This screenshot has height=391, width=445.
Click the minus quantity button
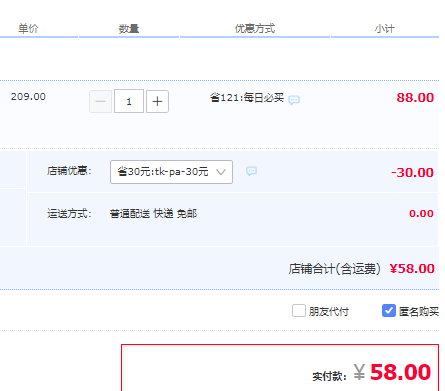coord(100,101)
